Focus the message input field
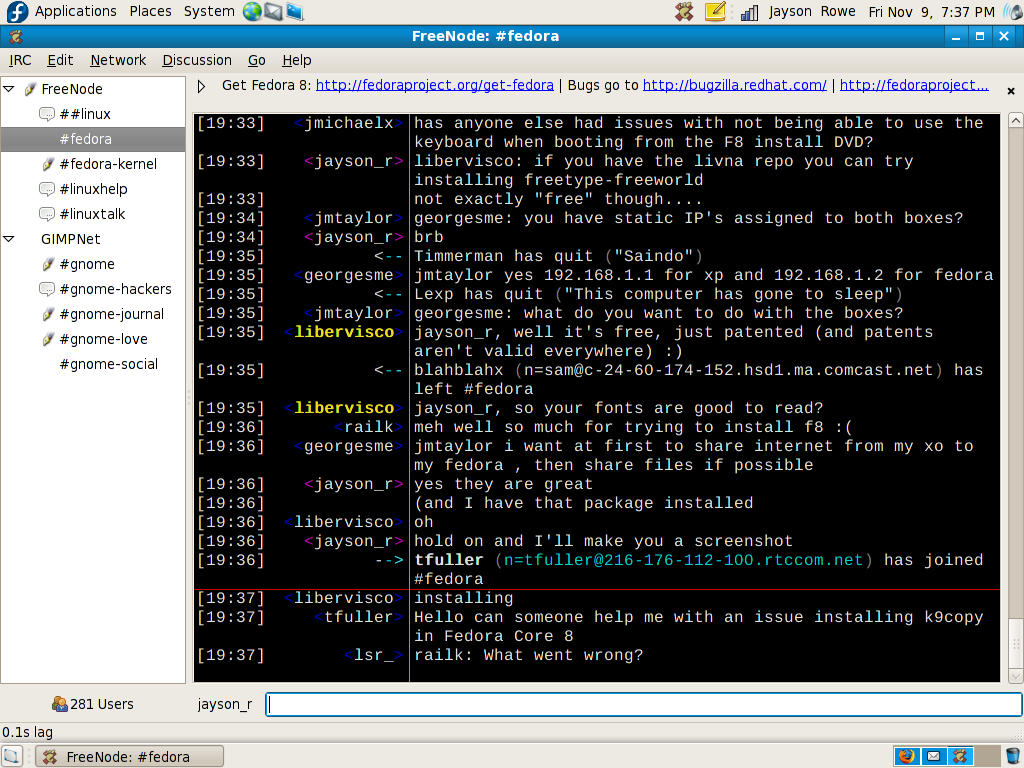The height and width of the screenshot is (768, 1024). [x=643, y=704]
